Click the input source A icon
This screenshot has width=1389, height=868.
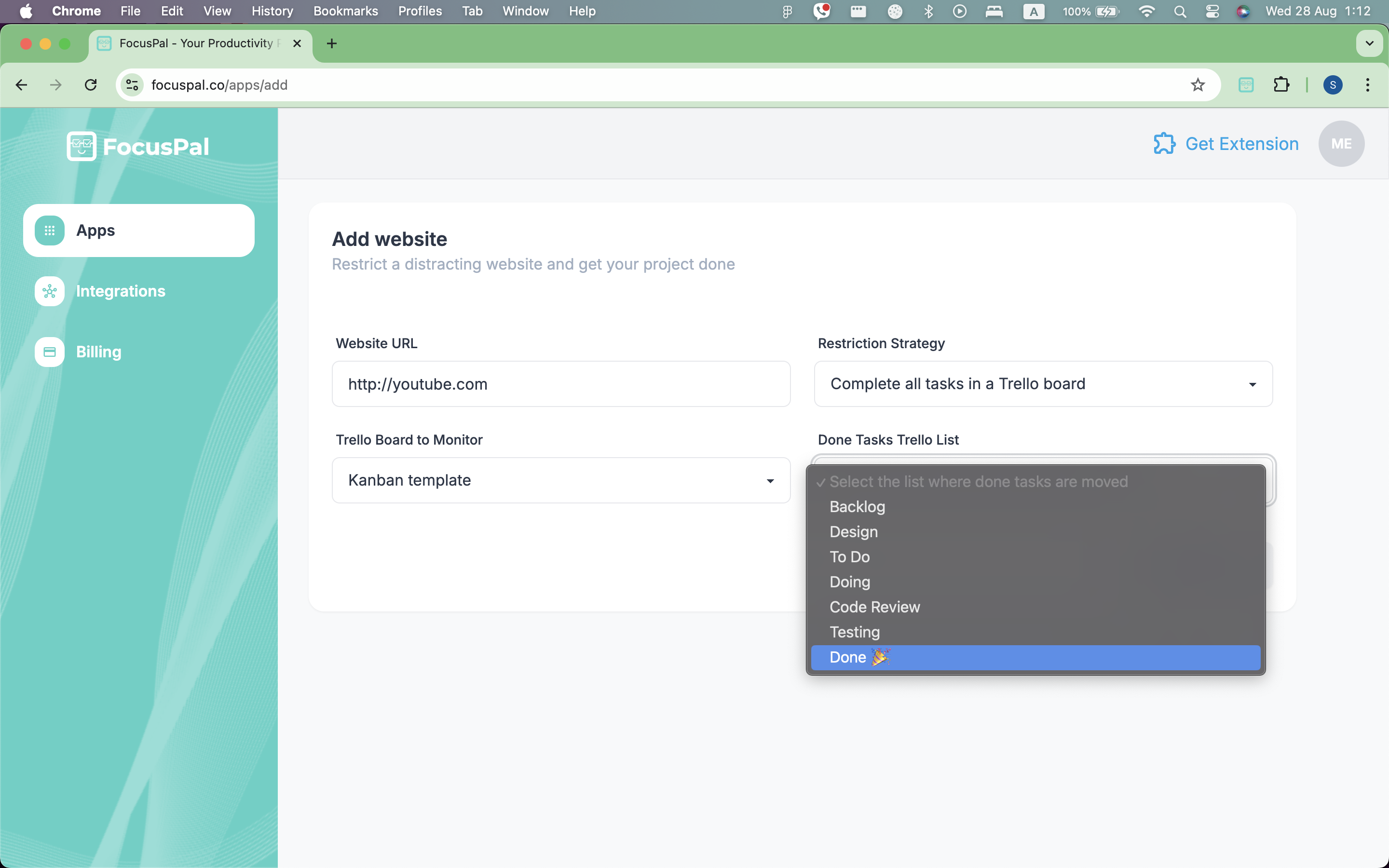point(1034,11)
